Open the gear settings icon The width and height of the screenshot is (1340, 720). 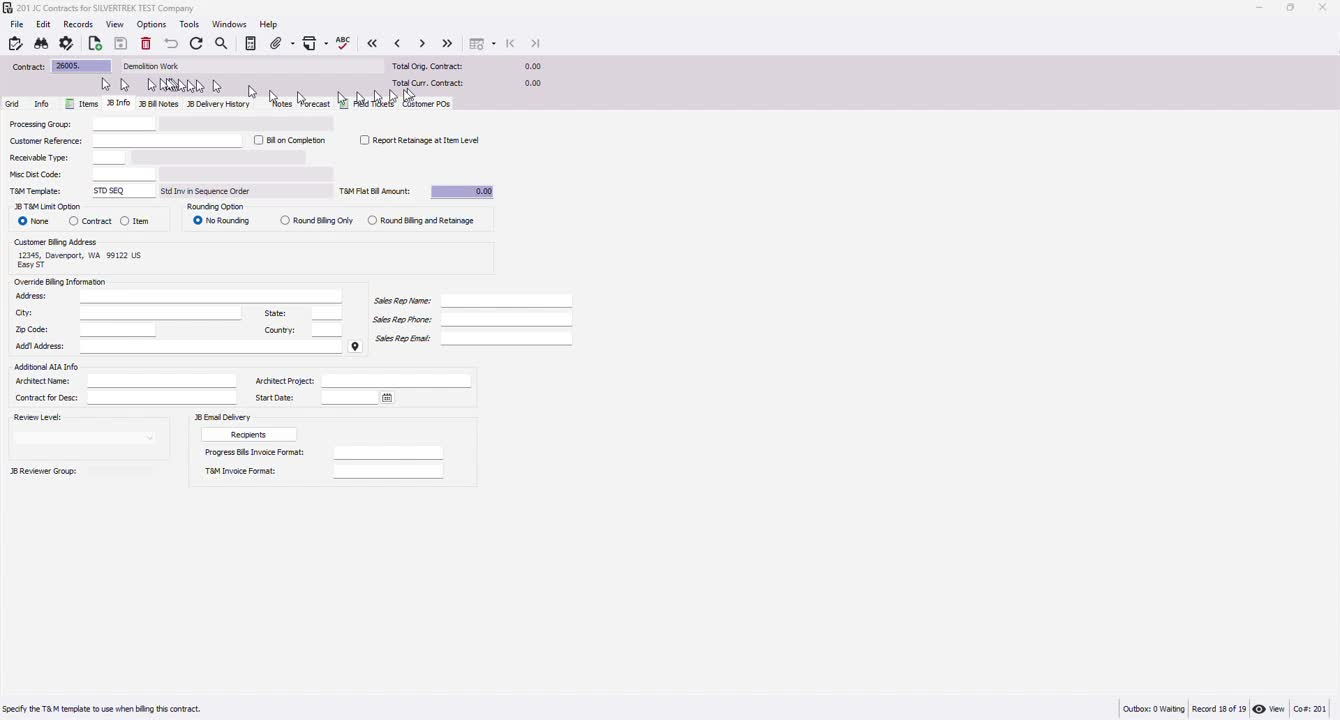(x=66, y=44)
